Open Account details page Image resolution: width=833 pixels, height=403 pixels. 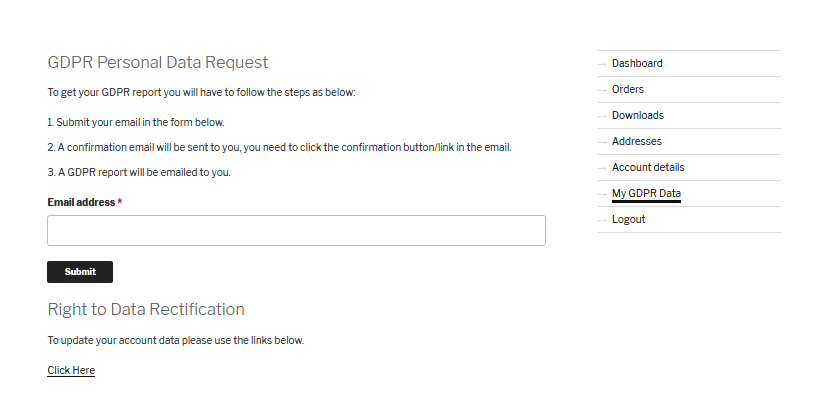click(x=648, y=167)
